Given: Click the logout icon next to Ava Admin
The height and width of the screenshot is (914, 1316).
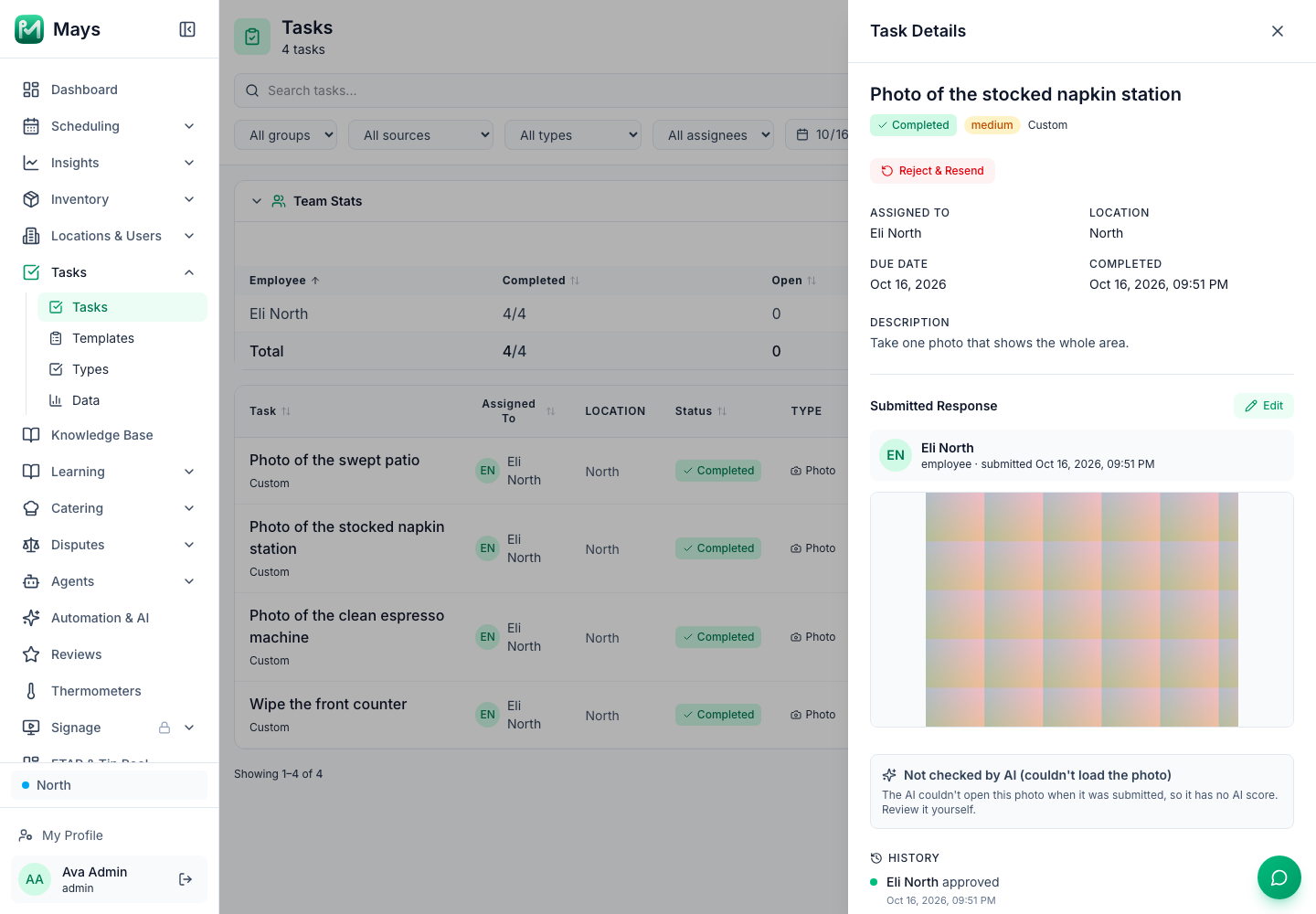Looking at the screenshot, I should pyautogui.click(x=186, y=879).
